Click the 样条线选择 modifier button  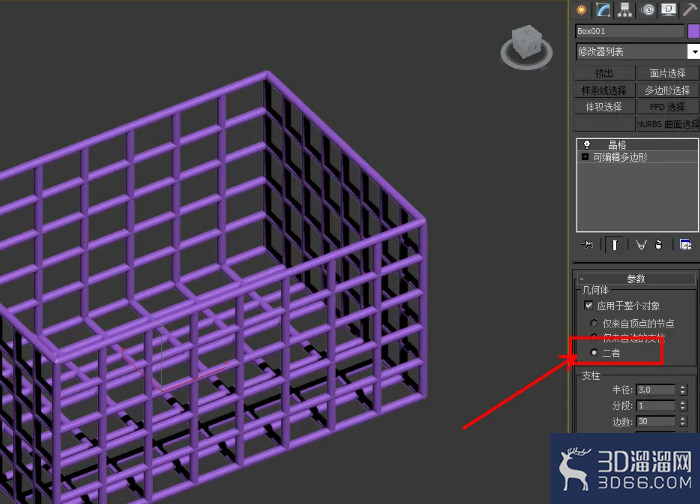[604, 91]
